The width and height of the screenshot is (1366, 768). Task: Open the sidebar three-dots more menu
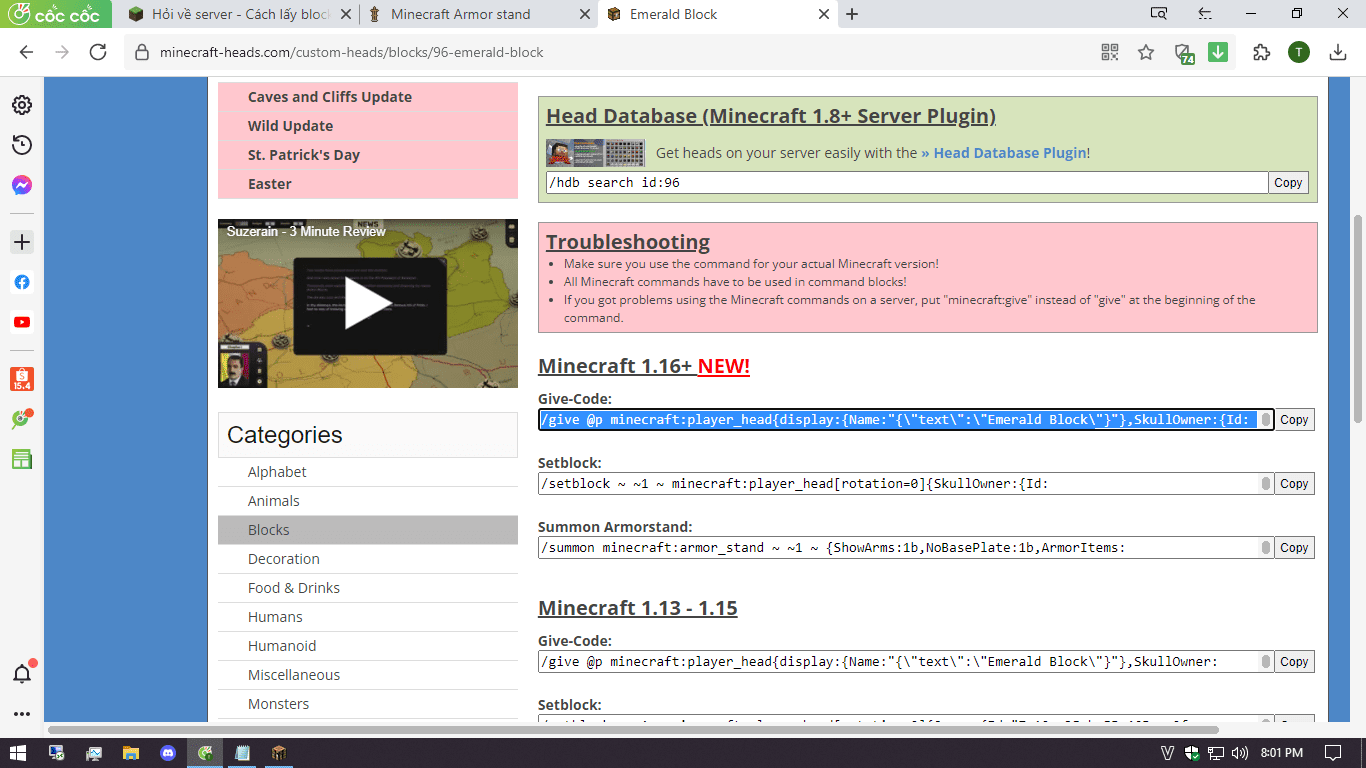(x=22, y=714)
